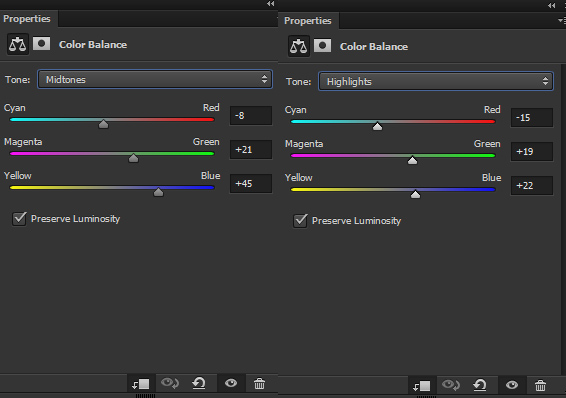Click the Magenta-Green value field showing +21
The width and height of the screenshot is (566, 398).
point(251,149)
